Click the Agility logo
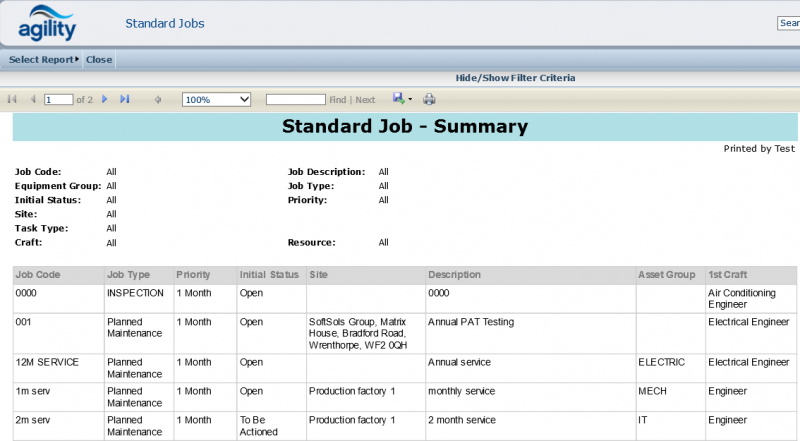Viewport: 800px width, 441px height. [x=48, y=23]
